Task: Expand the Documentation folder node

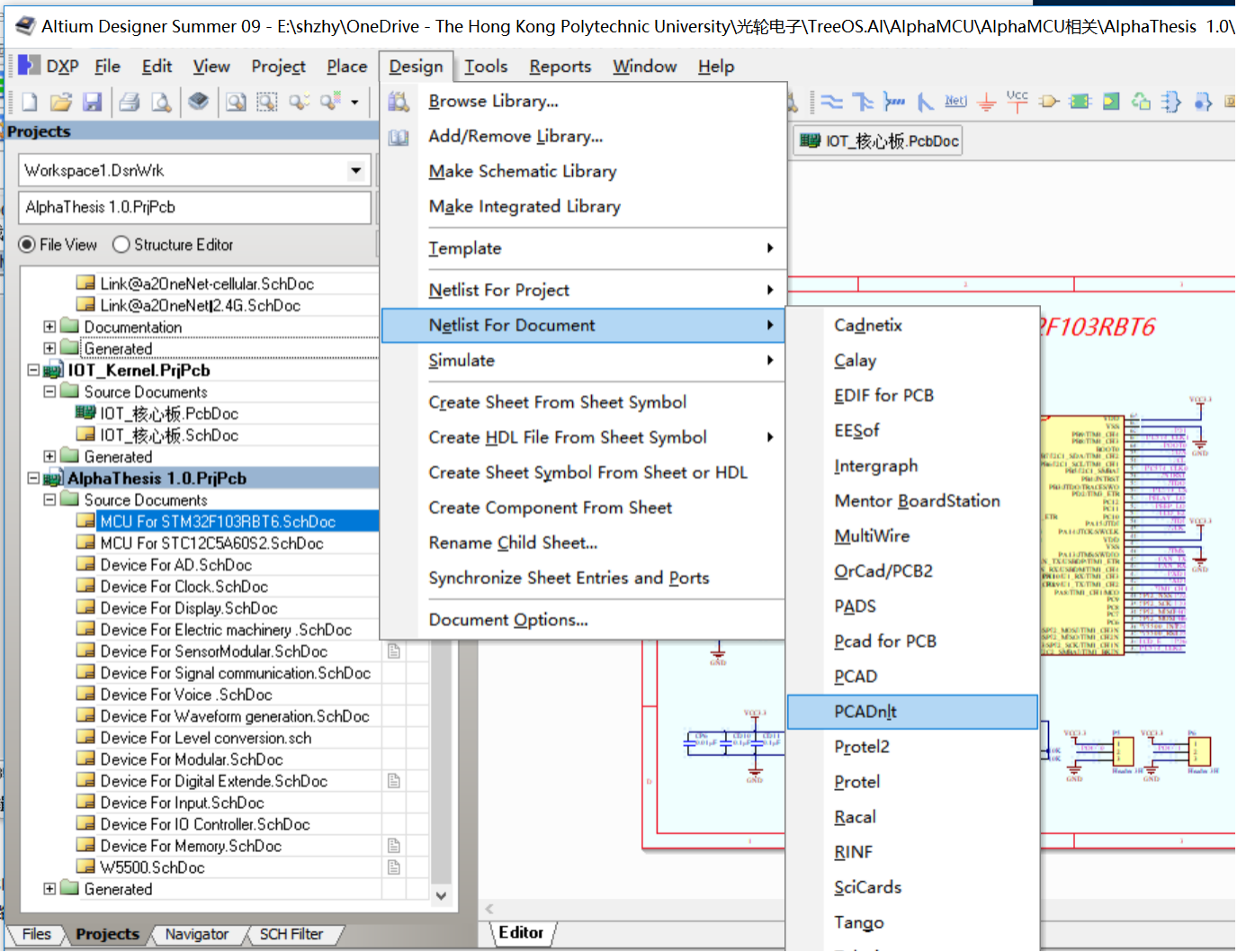Action: point(49,327)
